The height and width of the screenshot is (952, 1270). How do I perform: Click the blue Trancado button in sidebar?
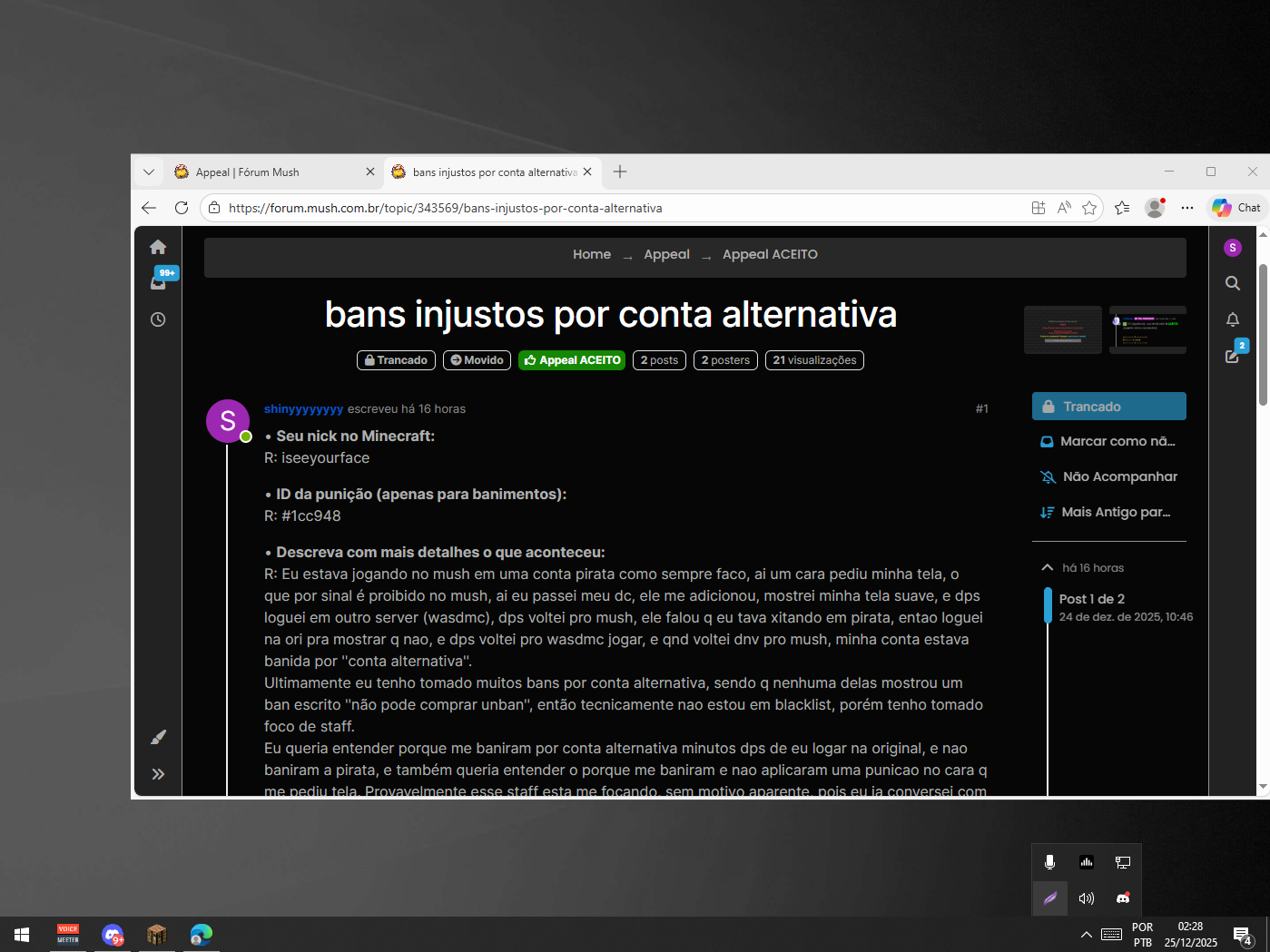coord(1109,407)
